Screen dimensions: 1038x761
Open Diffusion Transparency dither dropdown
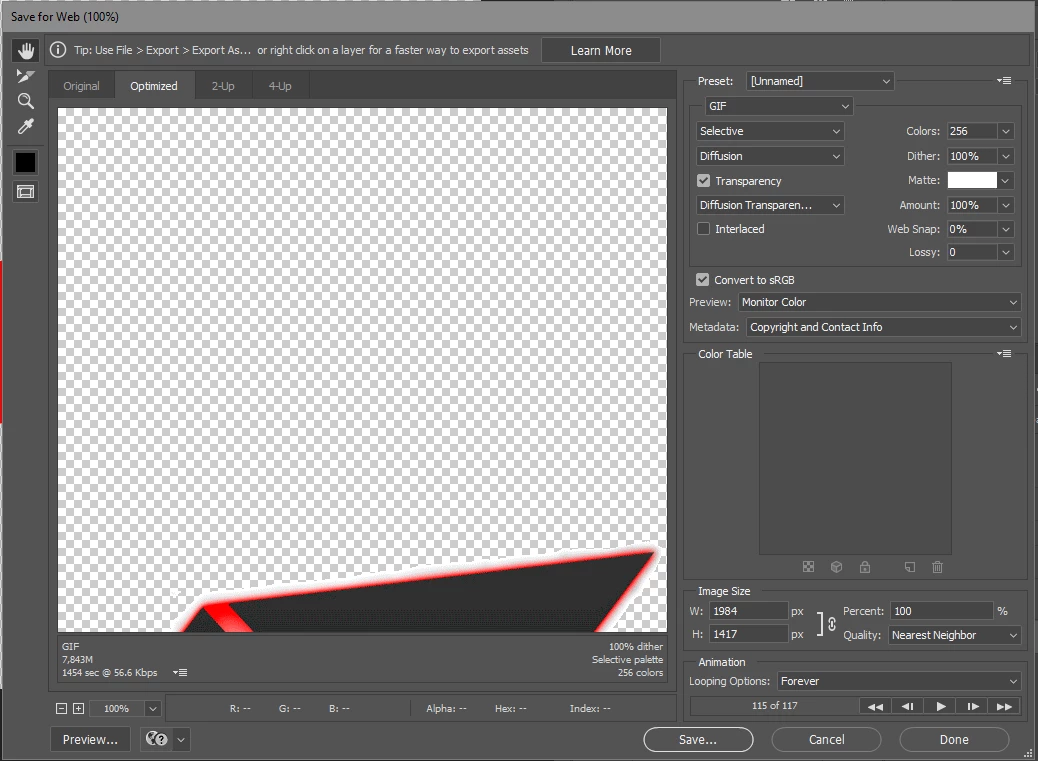tap(770, 205)
